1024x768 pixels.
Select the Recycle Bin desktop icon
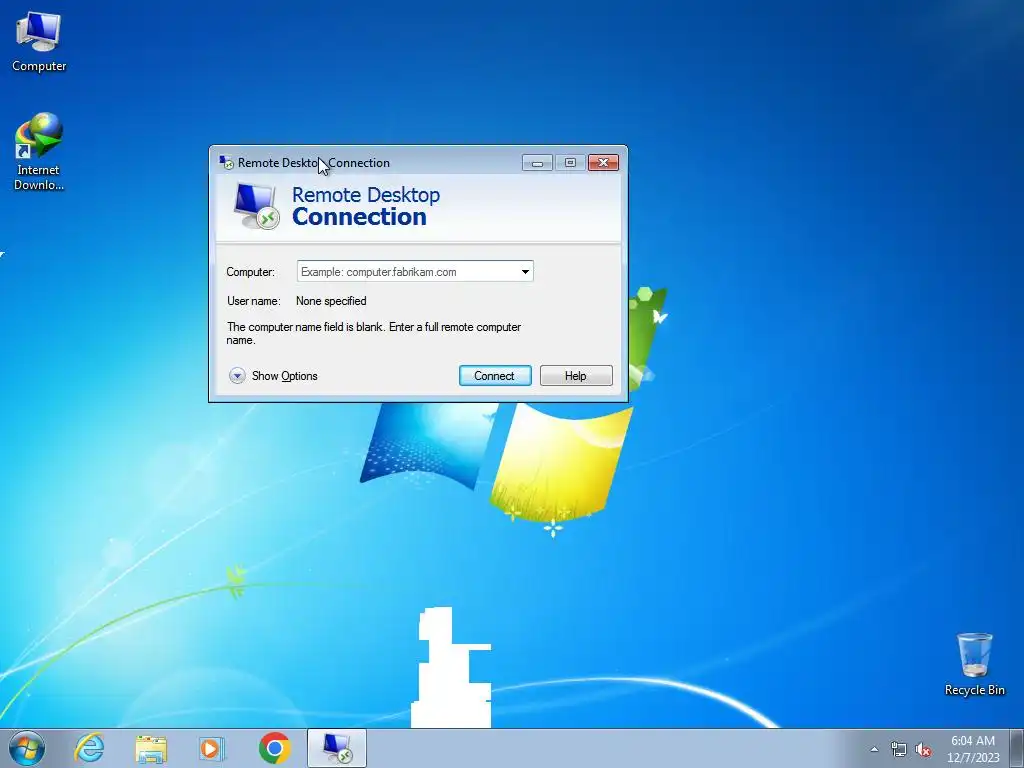pyautogui.click(x=974, y=664)
